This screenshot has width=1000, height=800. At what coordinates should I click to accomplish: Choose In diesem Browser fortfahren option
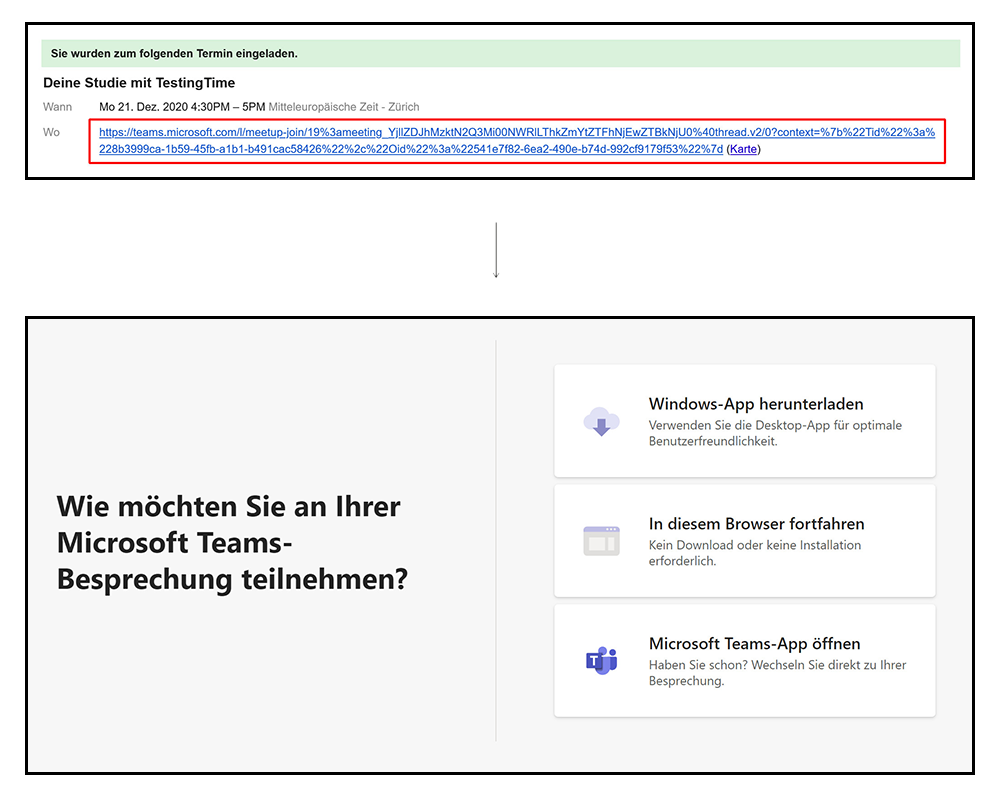[744, 541]
